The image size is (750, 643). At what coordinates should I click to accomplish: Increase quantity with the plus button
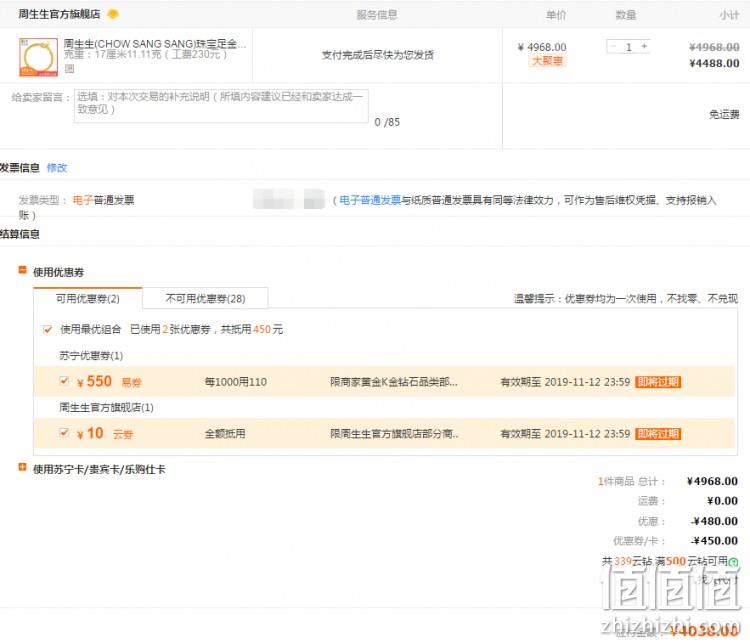tap(644, 46)
